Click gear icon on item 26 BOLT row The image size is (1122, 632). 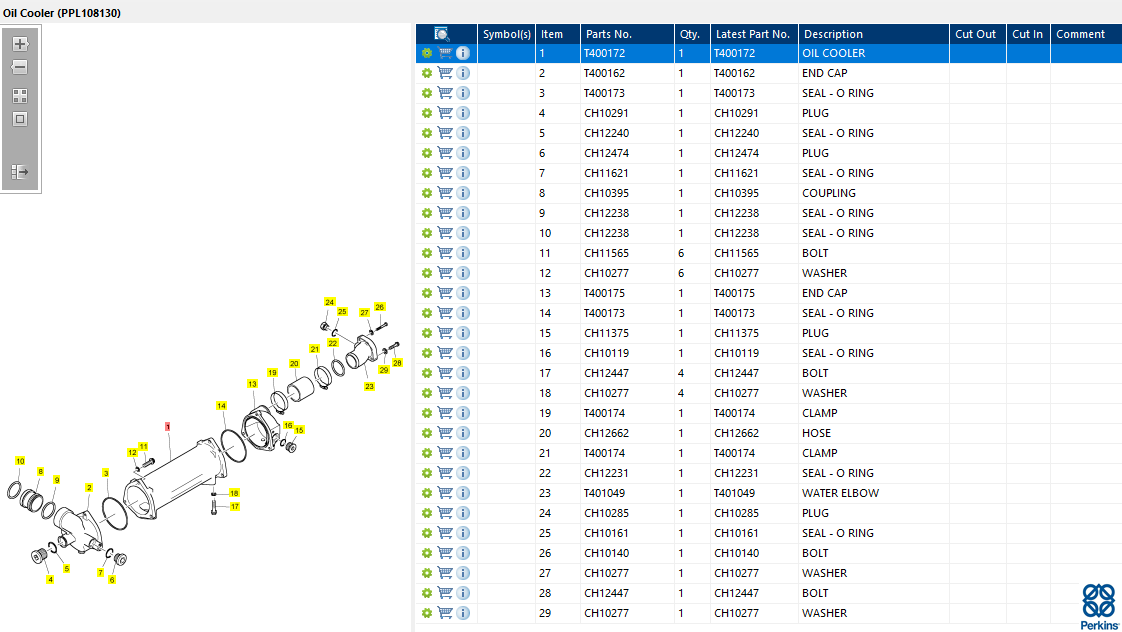426,553
